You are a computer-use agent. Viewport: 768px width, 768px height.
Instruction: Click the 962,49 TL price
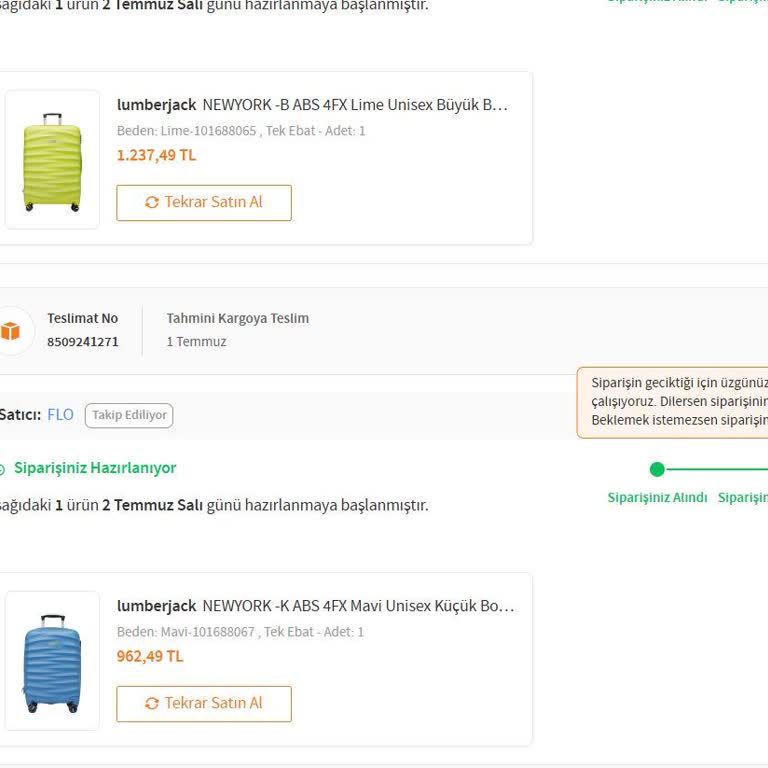(x=150, y=656)
